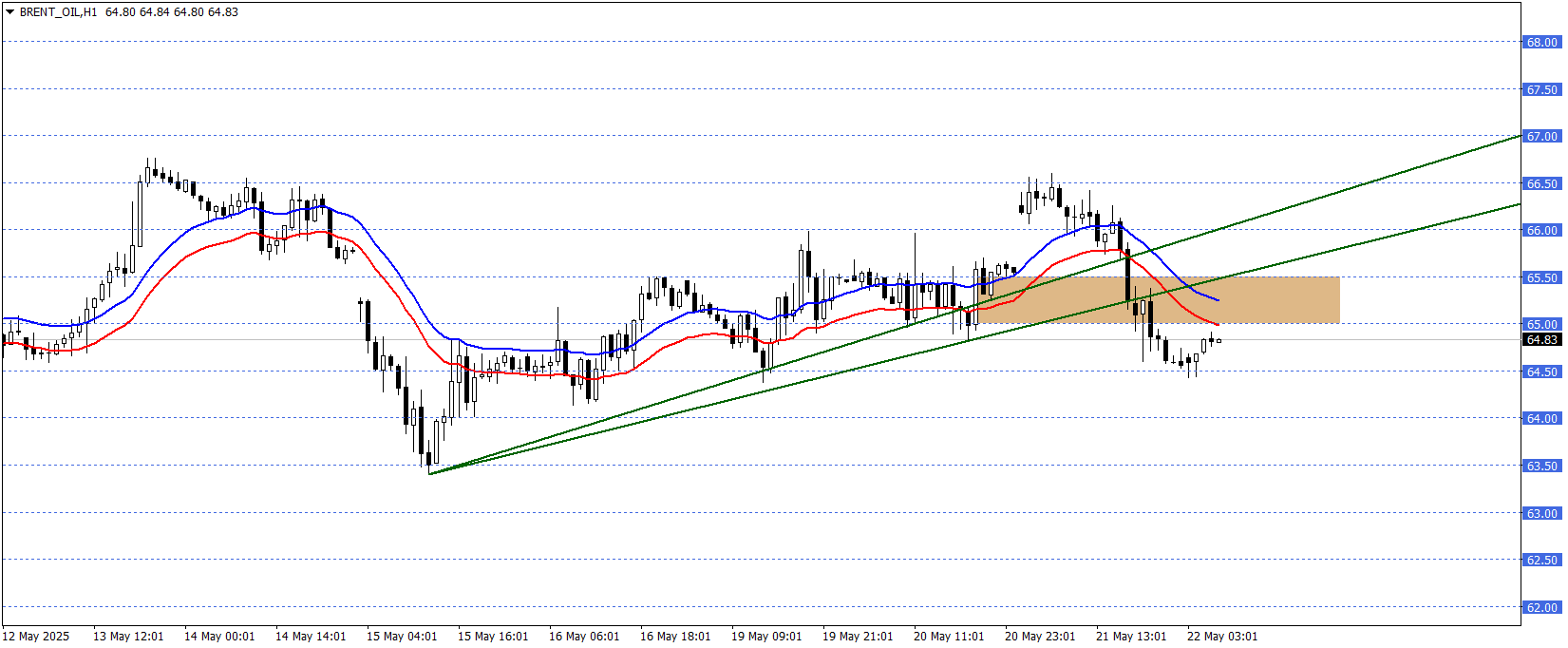Click the BRENT_OIL,H1 chart title text
This screenshot has width=1568, height=648.
click(58, 12)
